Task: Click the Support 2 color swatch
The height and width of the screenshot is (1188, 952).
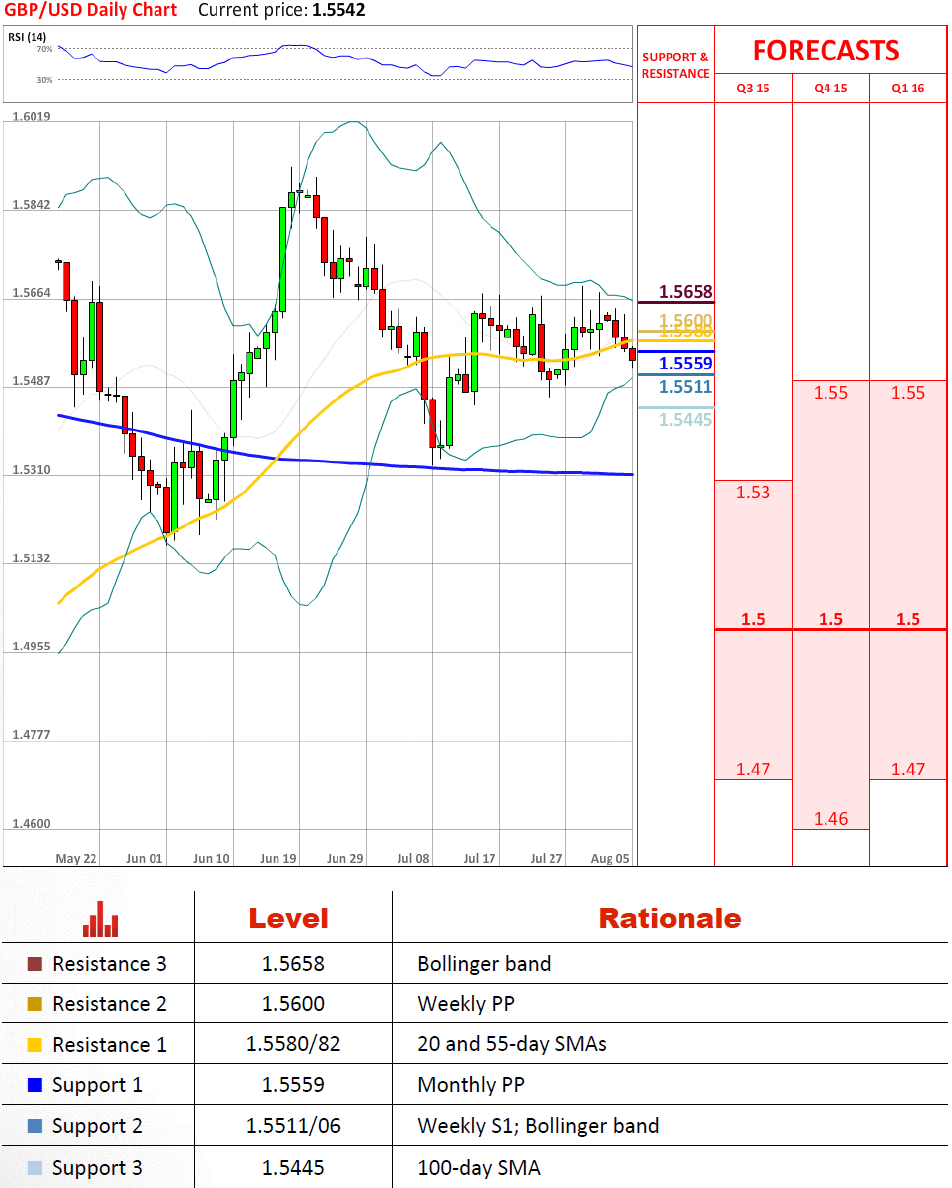Action: point(35,1126)
